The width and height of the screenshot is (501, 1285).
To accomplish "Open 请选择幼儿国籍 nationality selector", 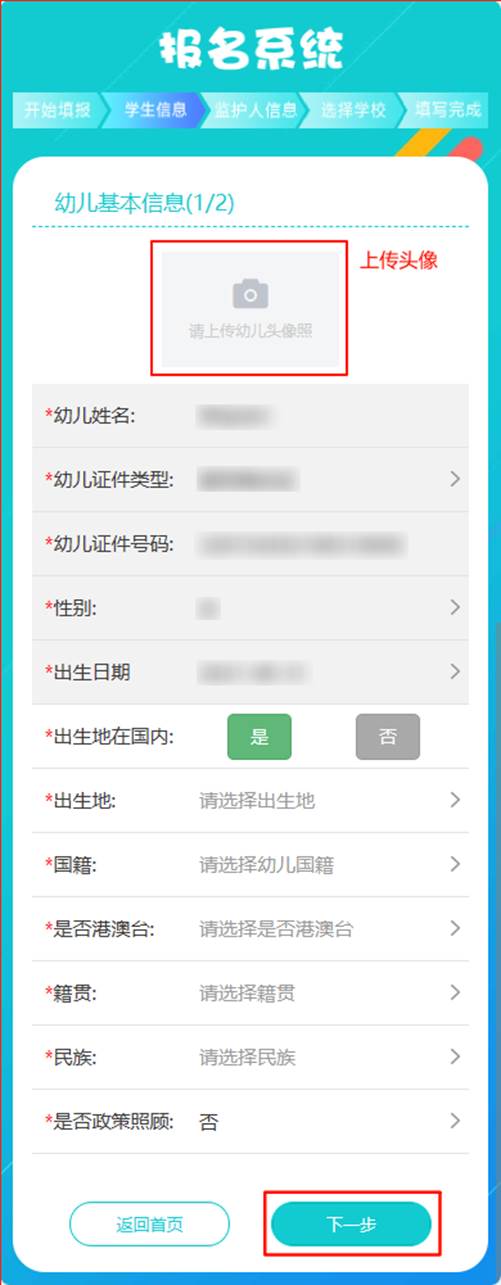I will coord(266,865).
